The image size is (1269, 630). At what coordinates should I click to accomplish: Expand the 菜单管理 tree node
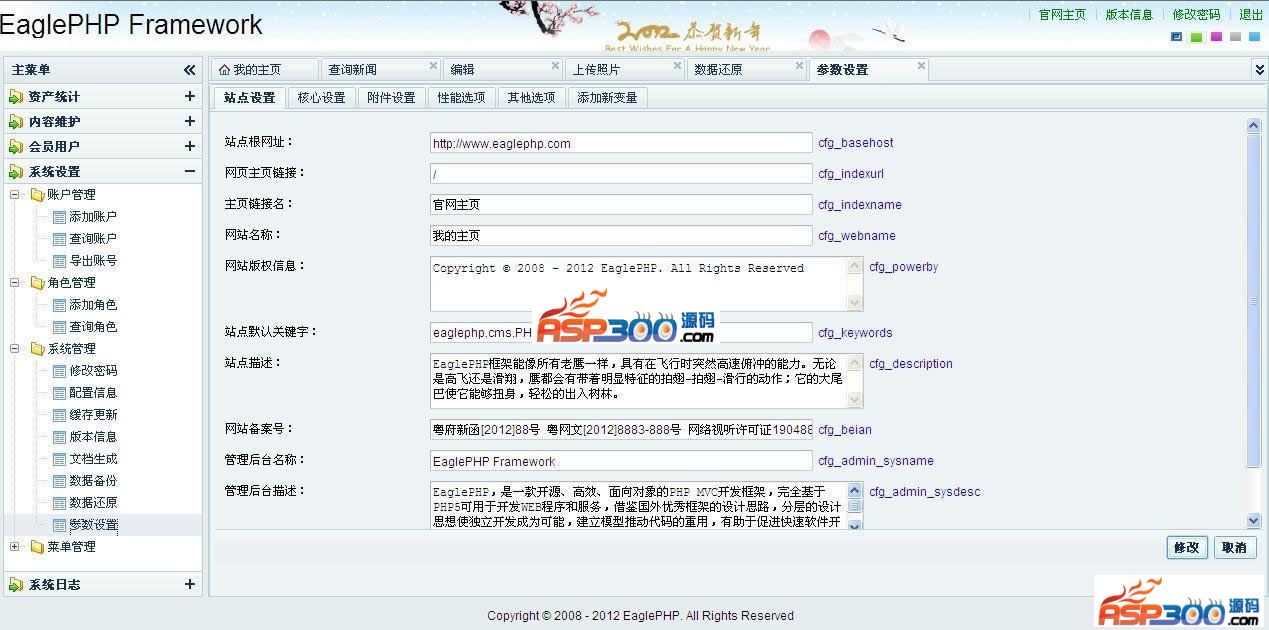[15, 546]
